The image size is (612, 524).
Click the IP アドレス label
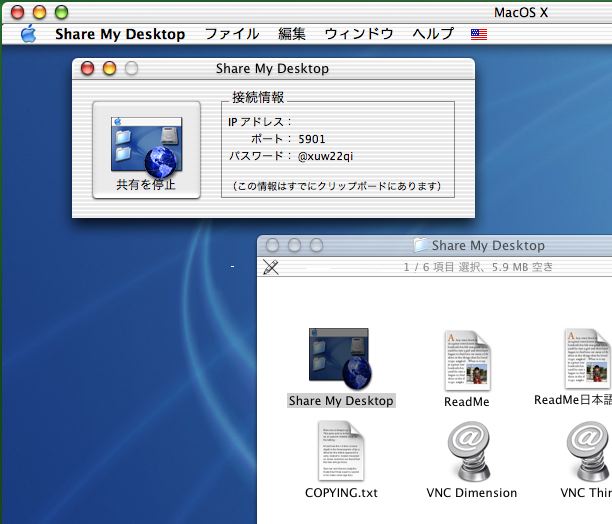coord(260,122)
